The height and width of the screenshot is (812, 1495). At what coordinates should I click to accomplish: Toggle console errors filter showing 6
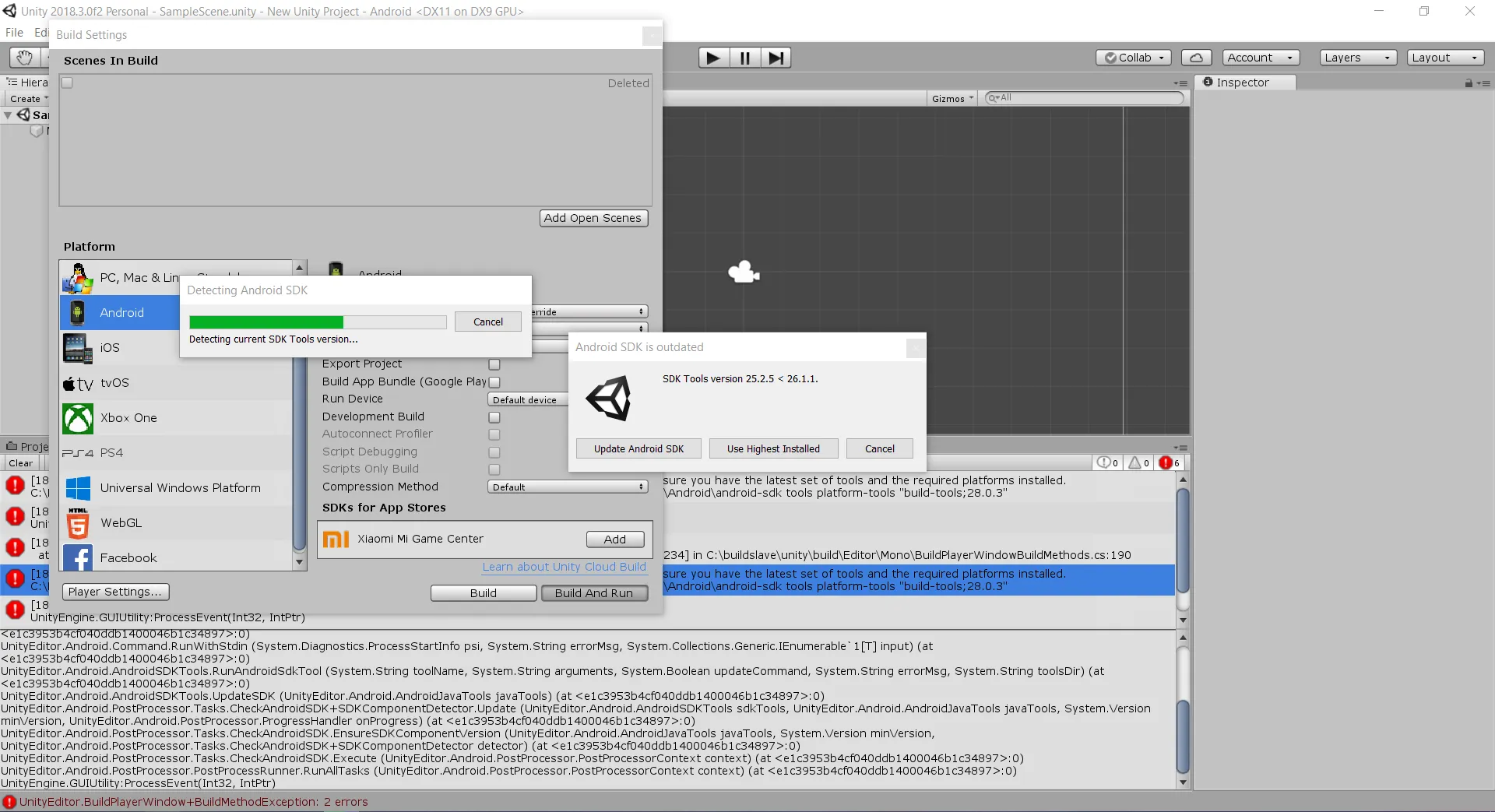(x=1170, y=462)
